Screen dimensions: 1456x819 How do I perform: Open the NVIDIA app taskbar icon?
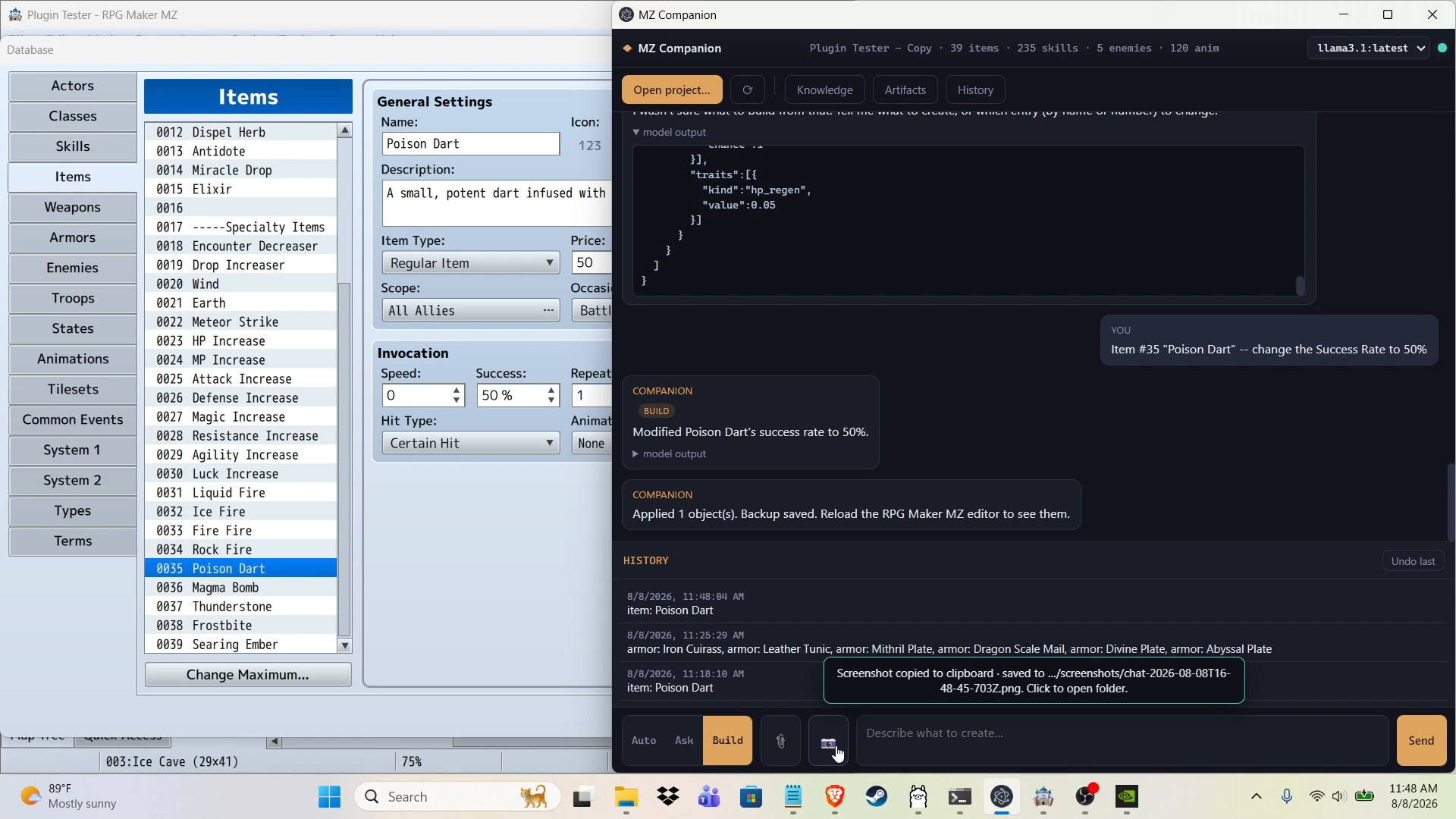coord(1127,796)
